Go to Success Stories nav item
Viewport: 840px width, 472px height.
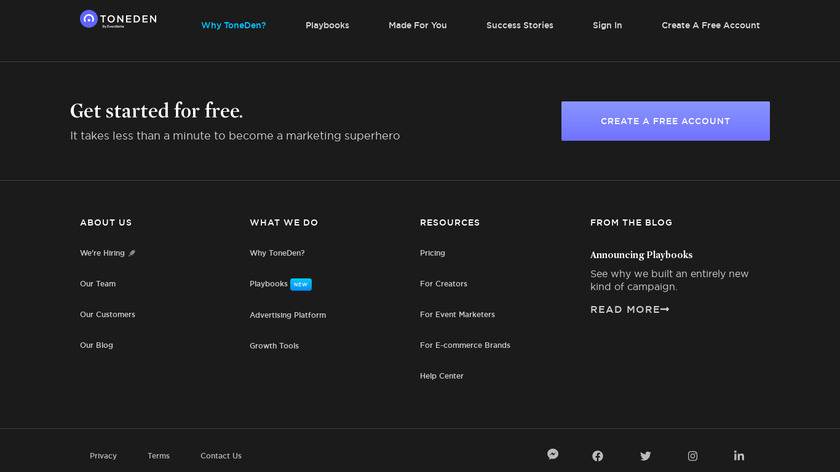click(x=520, y=25)
